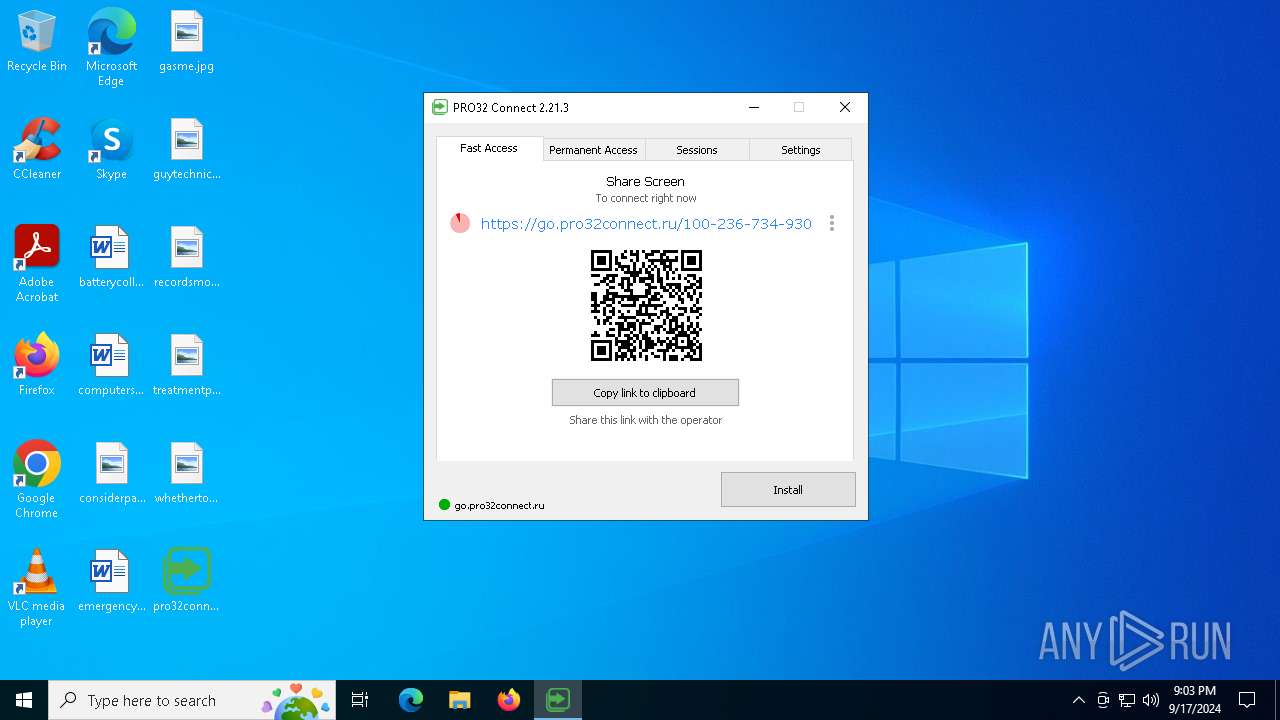Click the go.pro32connect.ru server status text

tap(500, 506)
